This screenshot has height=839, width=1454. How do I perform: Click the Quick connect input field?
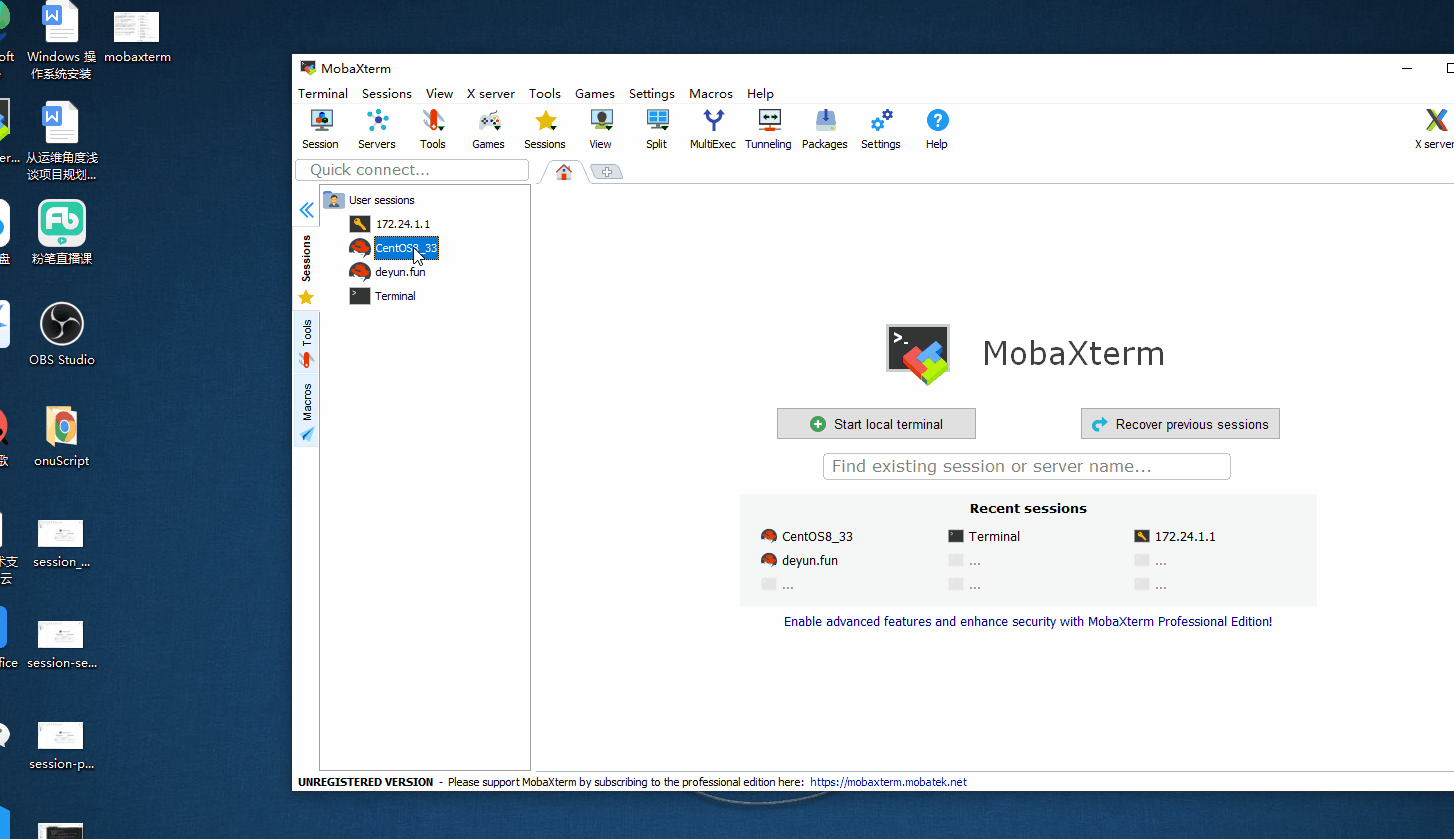pos(412,170)
